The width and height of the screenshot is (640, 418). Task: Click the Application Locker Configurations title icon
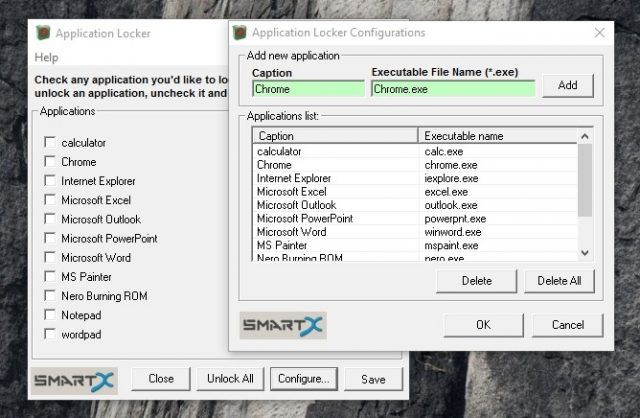pyautogui.click(x=240, y=33)
